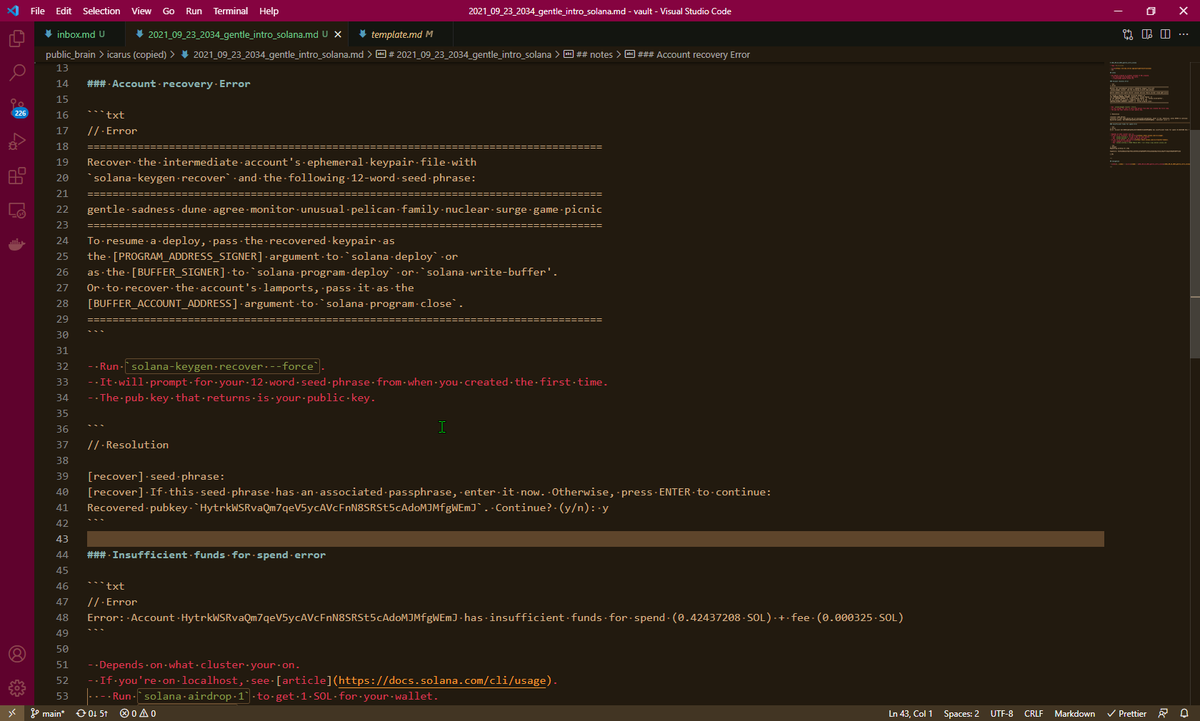Place cursor on empty highlighted line 43

pos(595,539)
